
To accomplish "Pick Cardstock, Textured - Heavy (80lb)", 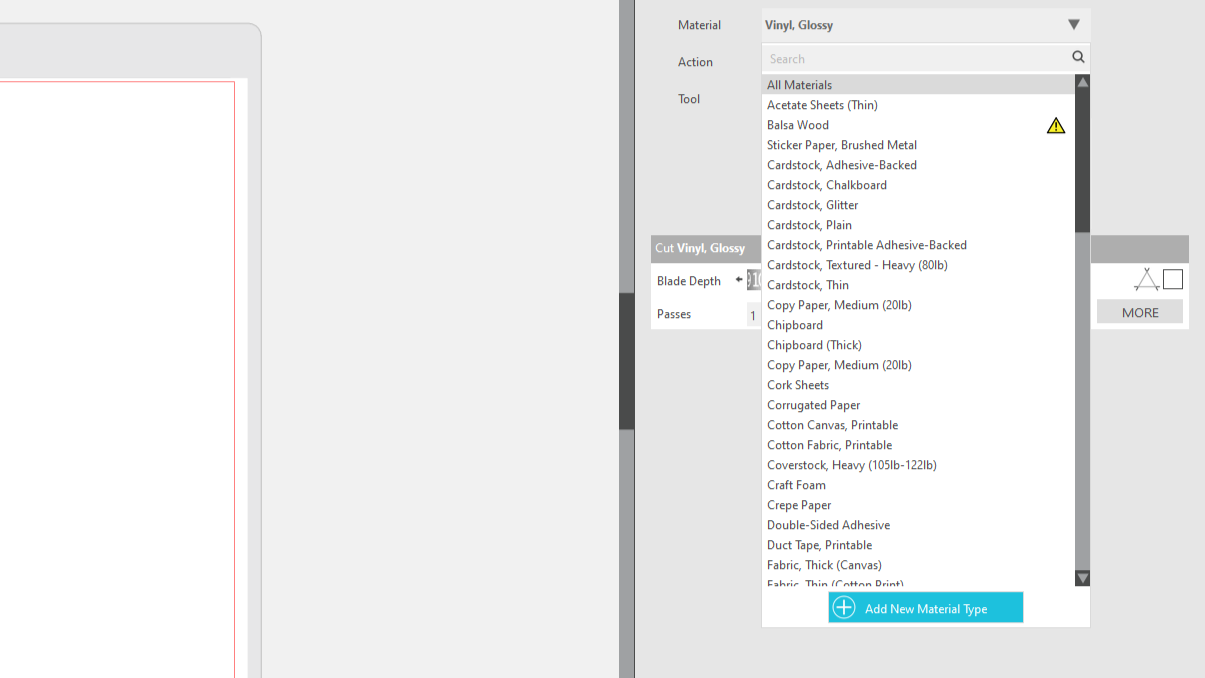I will click(x=918, y=265).
